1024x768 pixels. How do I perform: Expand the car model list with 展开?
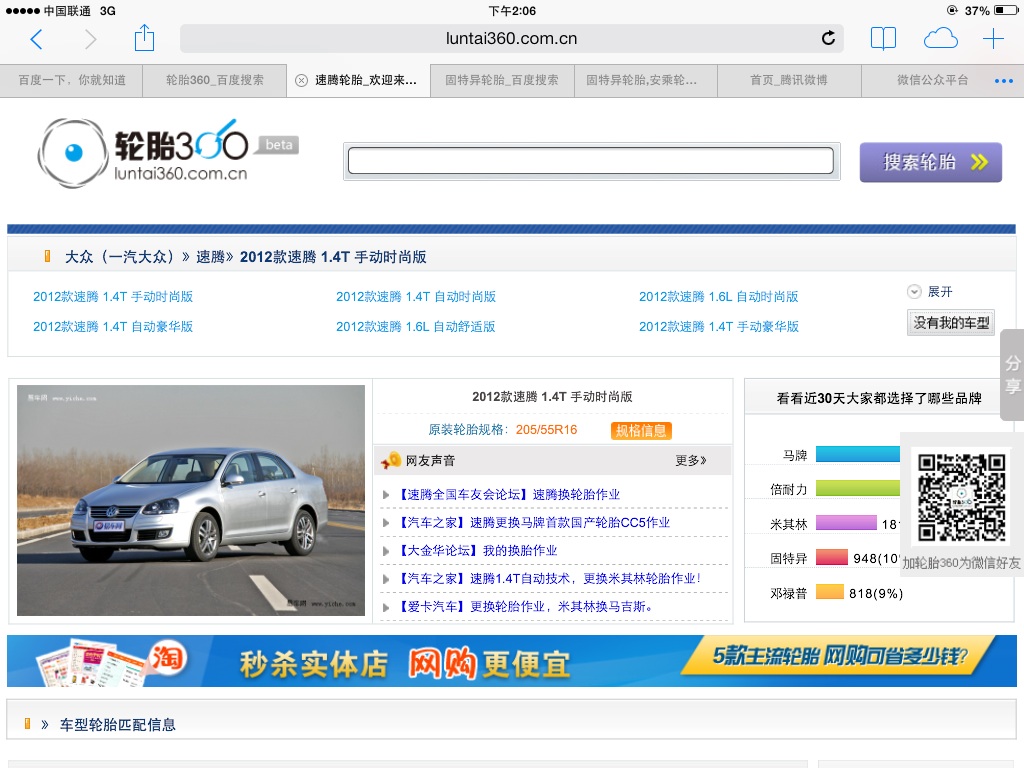point(931,292)
